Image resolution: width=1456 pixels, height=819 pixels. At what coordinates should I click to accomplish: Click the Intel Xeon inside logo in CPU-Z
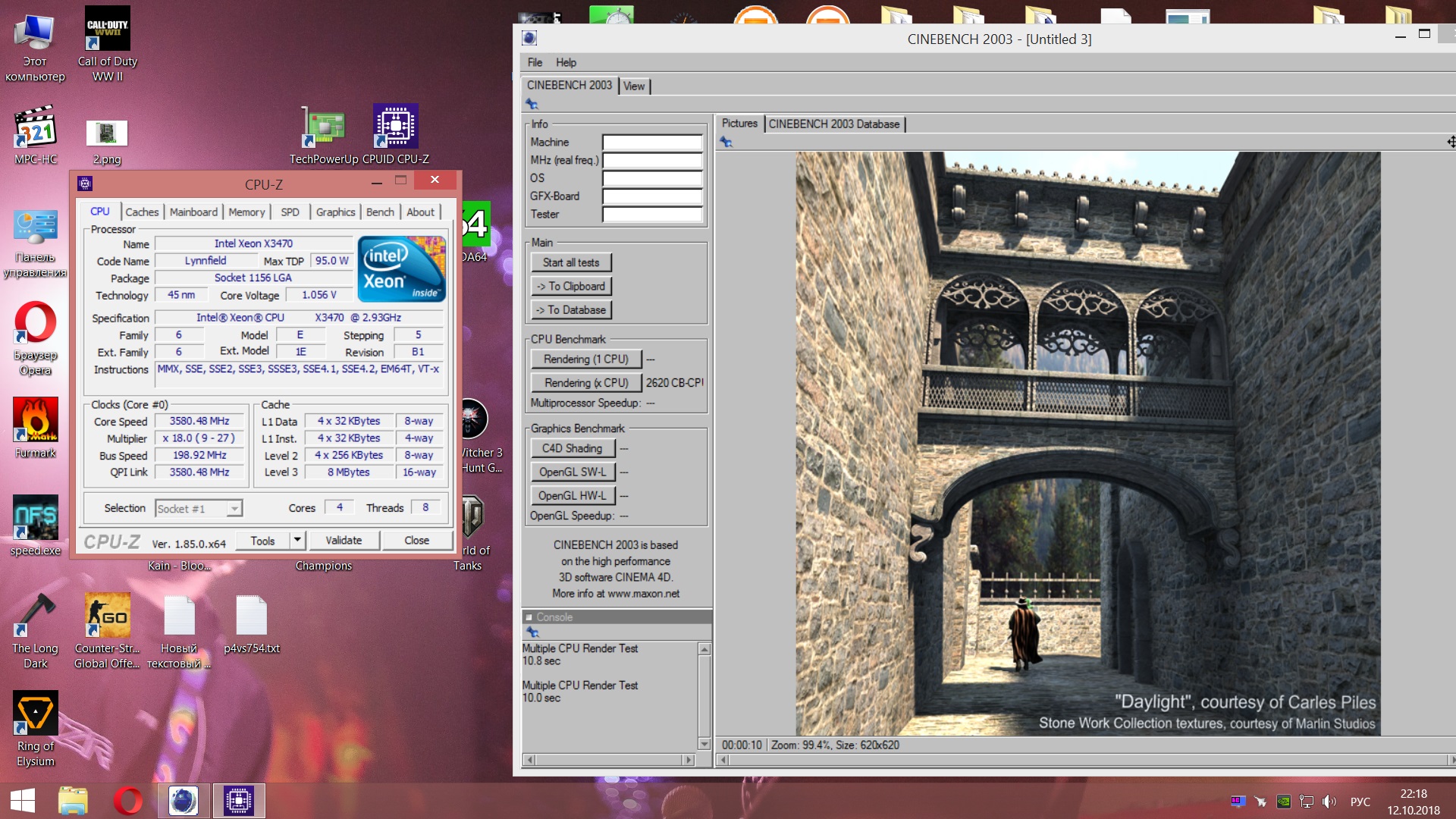click(401, 269)
